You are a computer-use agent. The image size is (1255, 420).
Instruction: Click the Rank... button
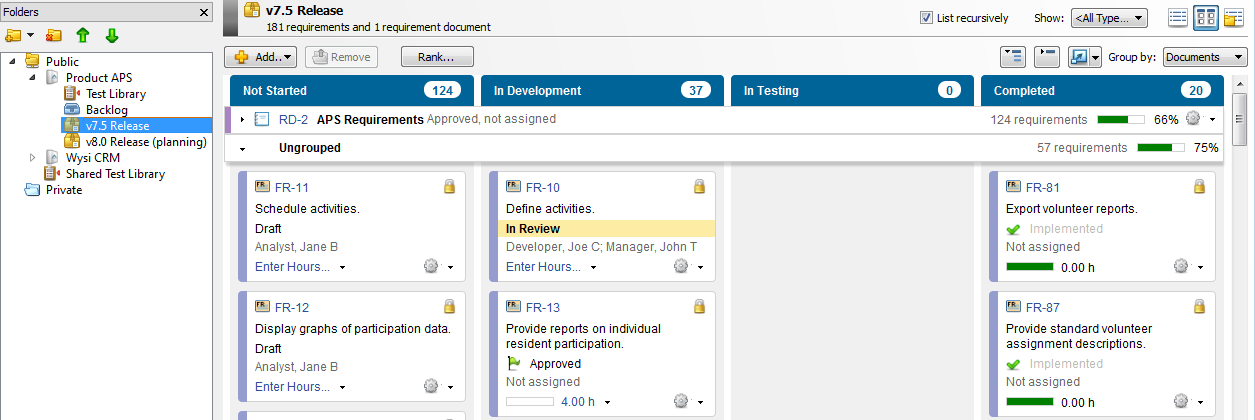(437, 57)
